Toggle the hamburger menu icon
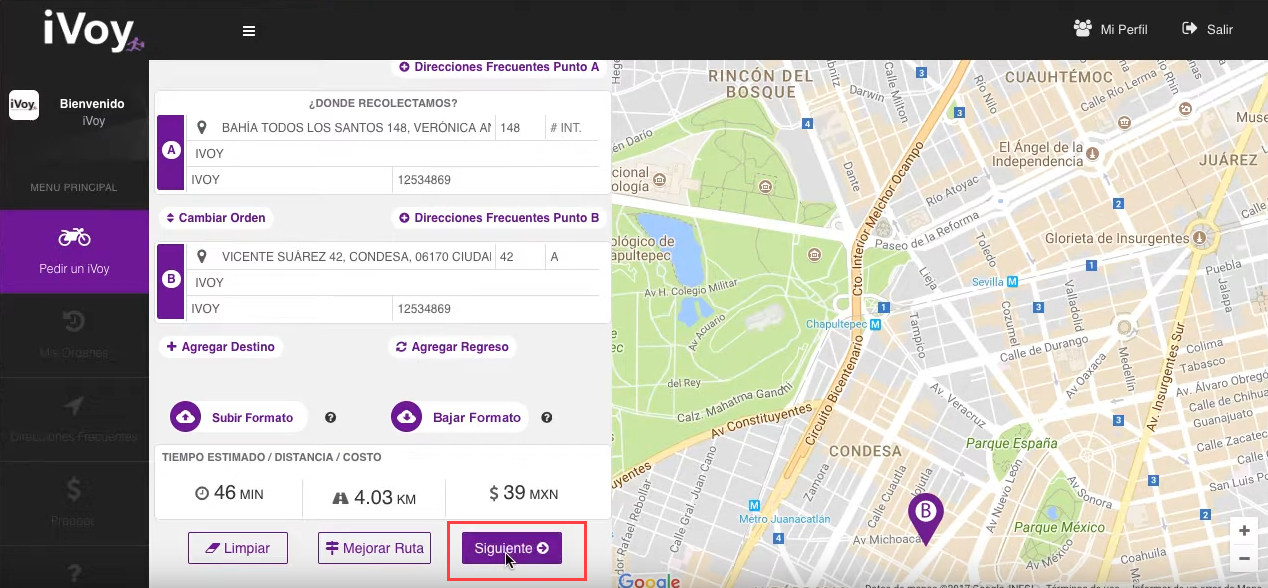 [249, 31]
